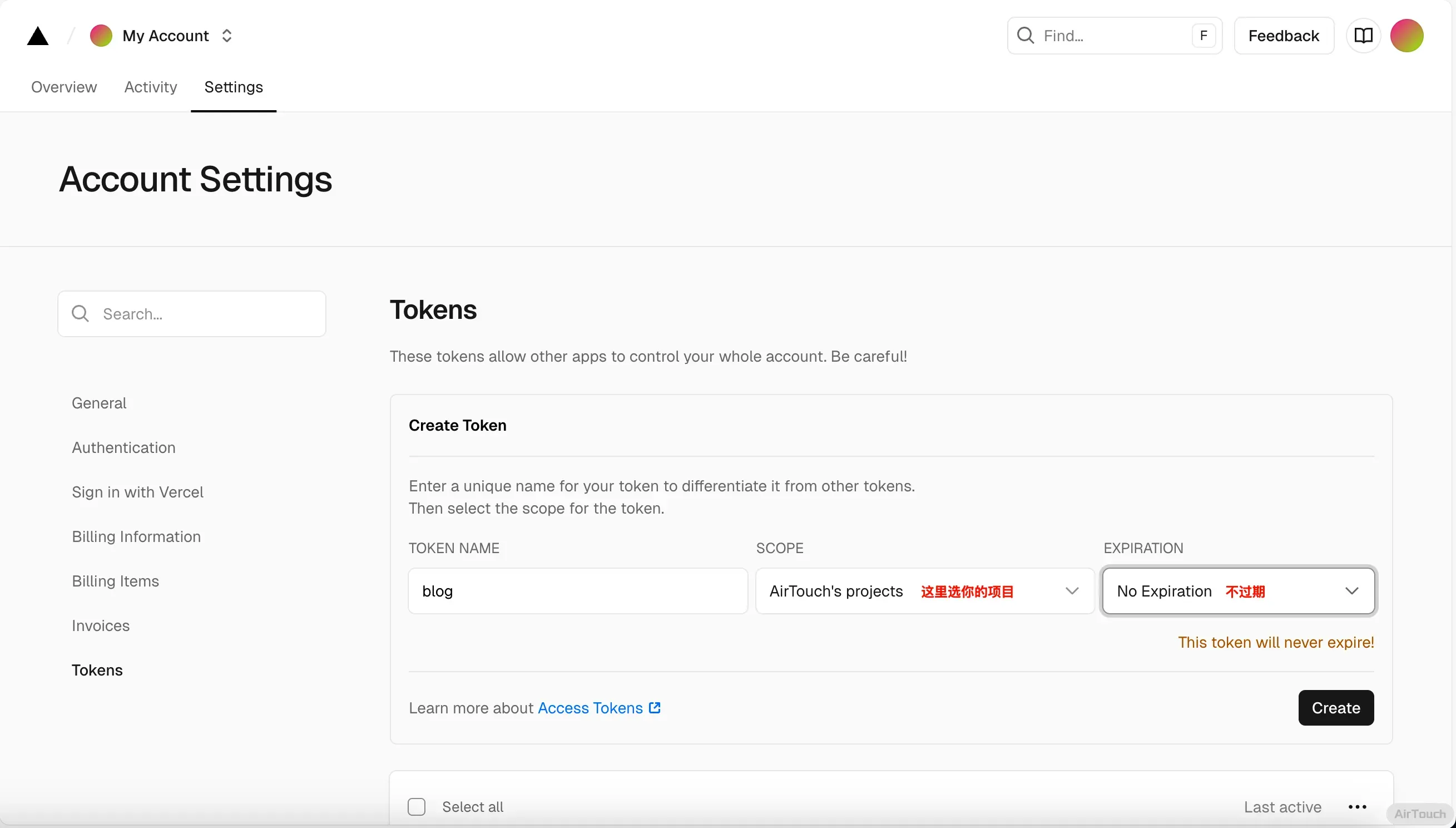
Task: Click the Vercel triangle logo
Action: click(x=37, y=36)
